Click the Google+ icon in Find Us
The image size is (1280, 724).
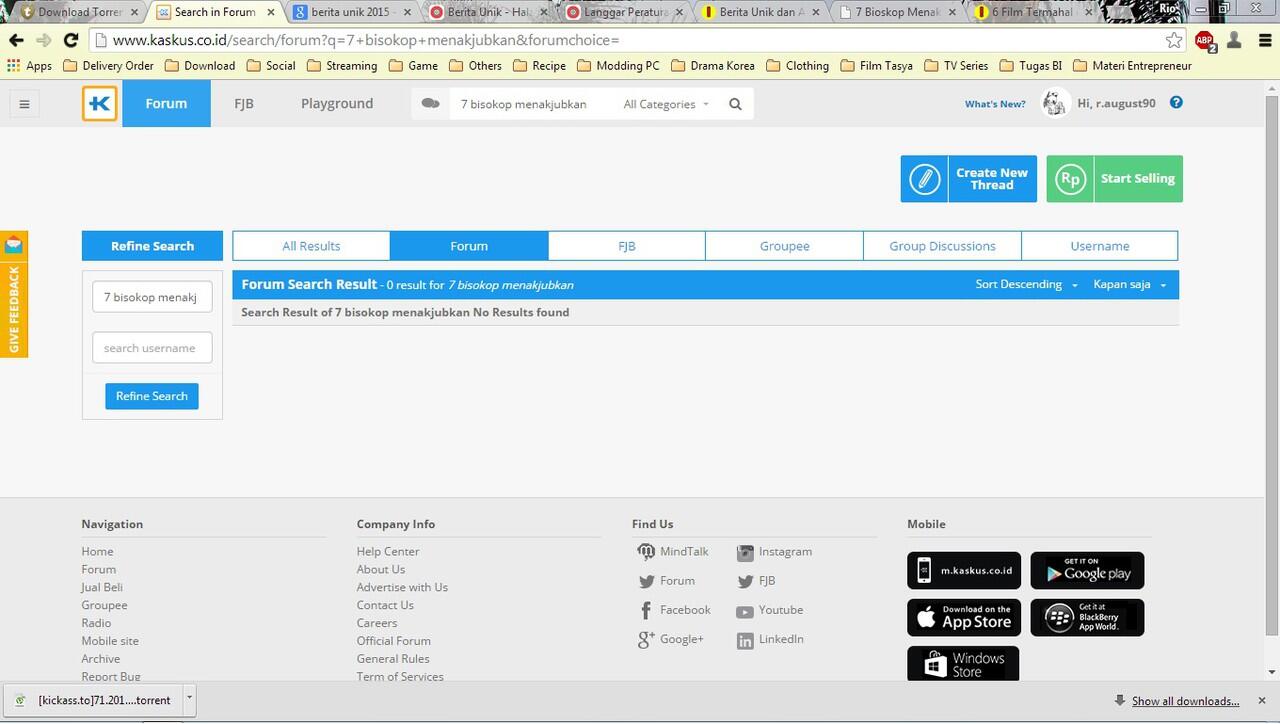point(646,640)
